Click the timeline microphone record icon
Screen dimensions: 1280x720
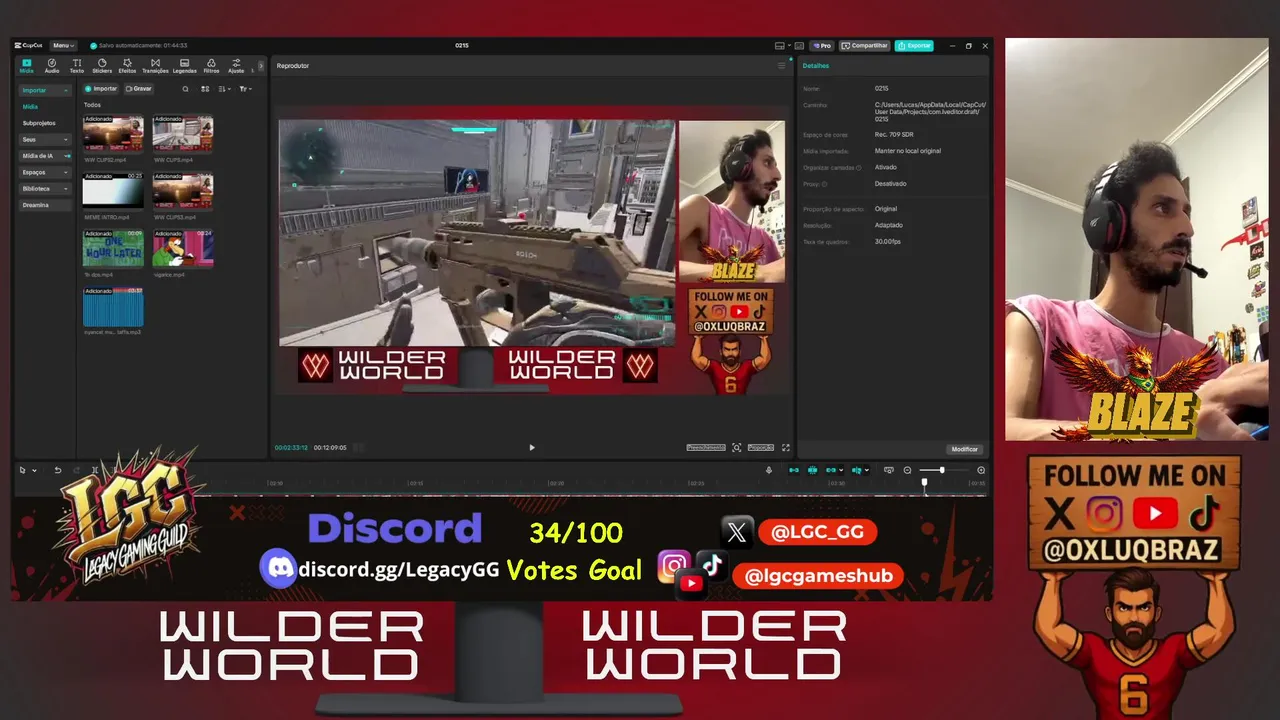[x=769, y=470]
